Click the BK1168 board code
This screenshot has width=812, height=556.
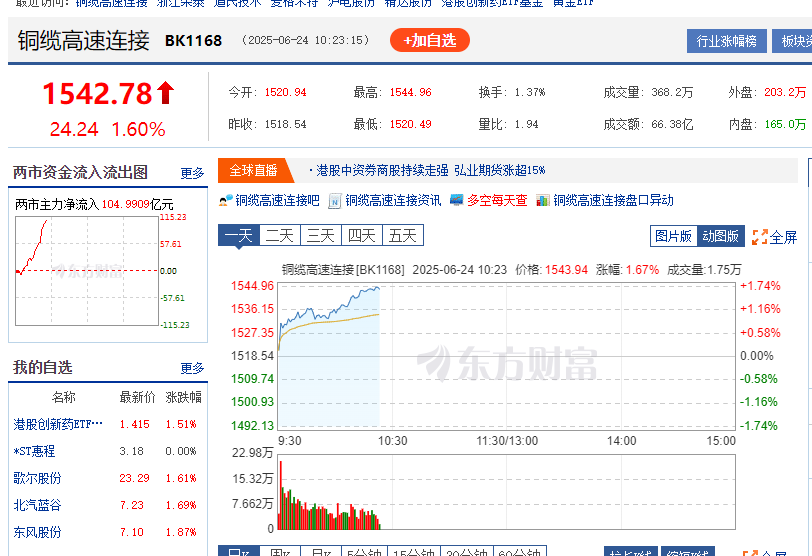click(x=193, y=41)
